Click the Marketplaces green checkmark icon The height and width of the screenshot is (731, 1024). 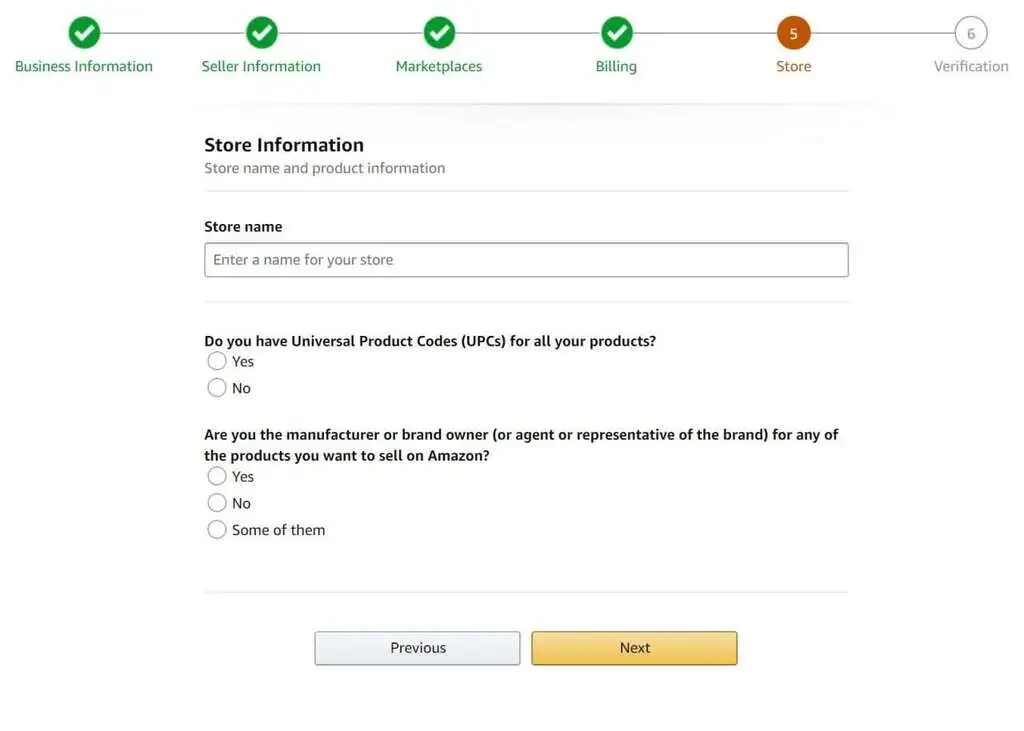point(438,32)
